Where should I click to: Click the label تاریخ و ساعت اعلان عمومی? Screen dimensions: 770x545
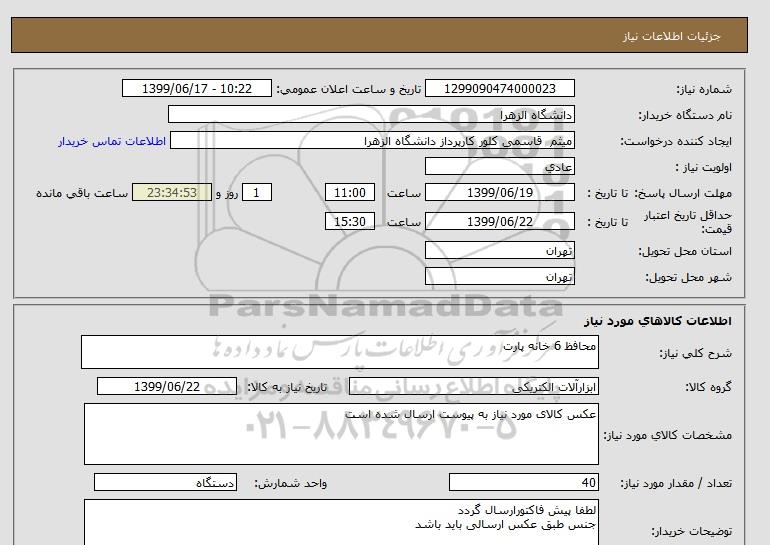349,89
